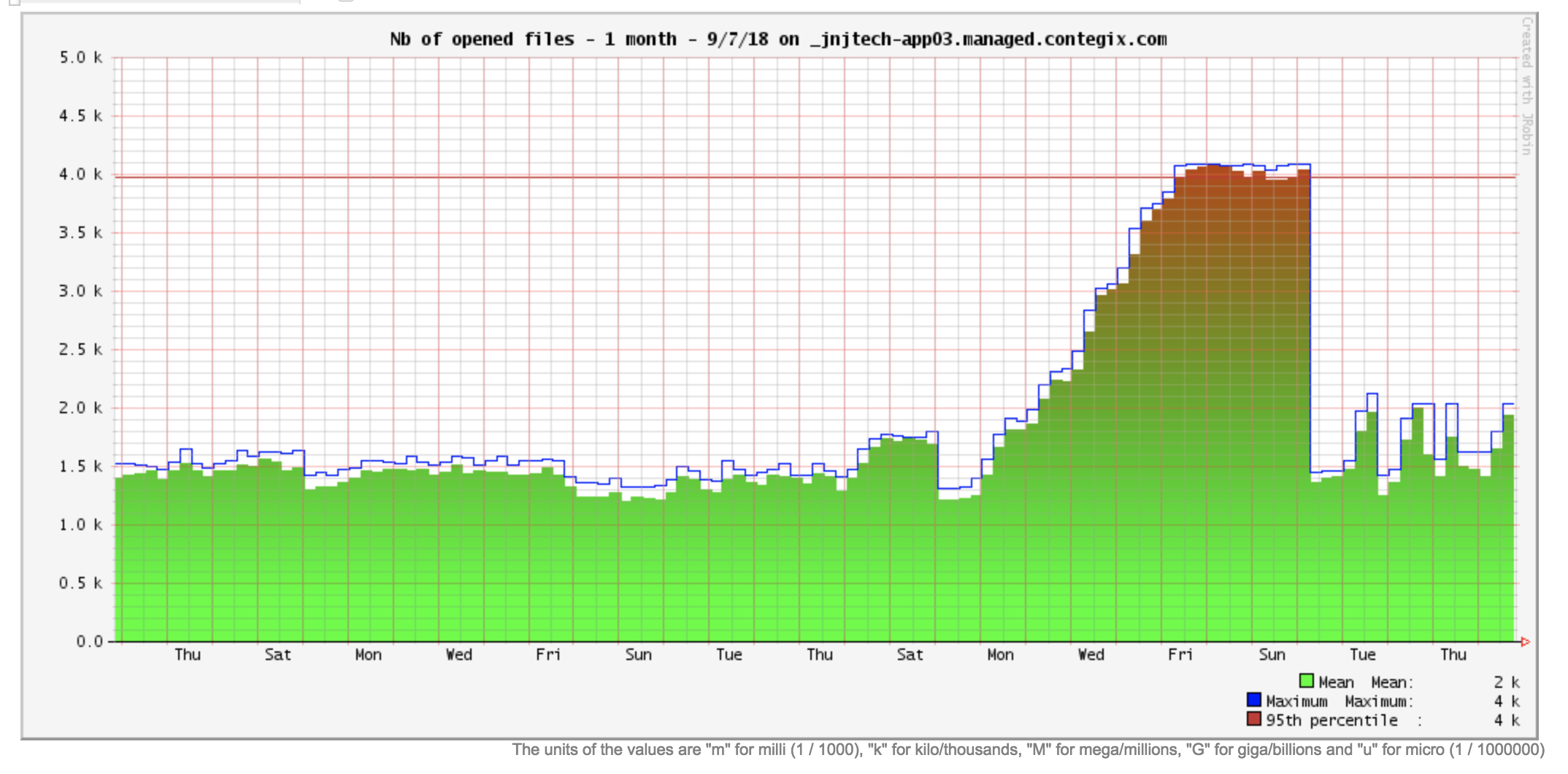Click the 3.5 k y-axis label
1568x774 pixels.
click(80, 233)
